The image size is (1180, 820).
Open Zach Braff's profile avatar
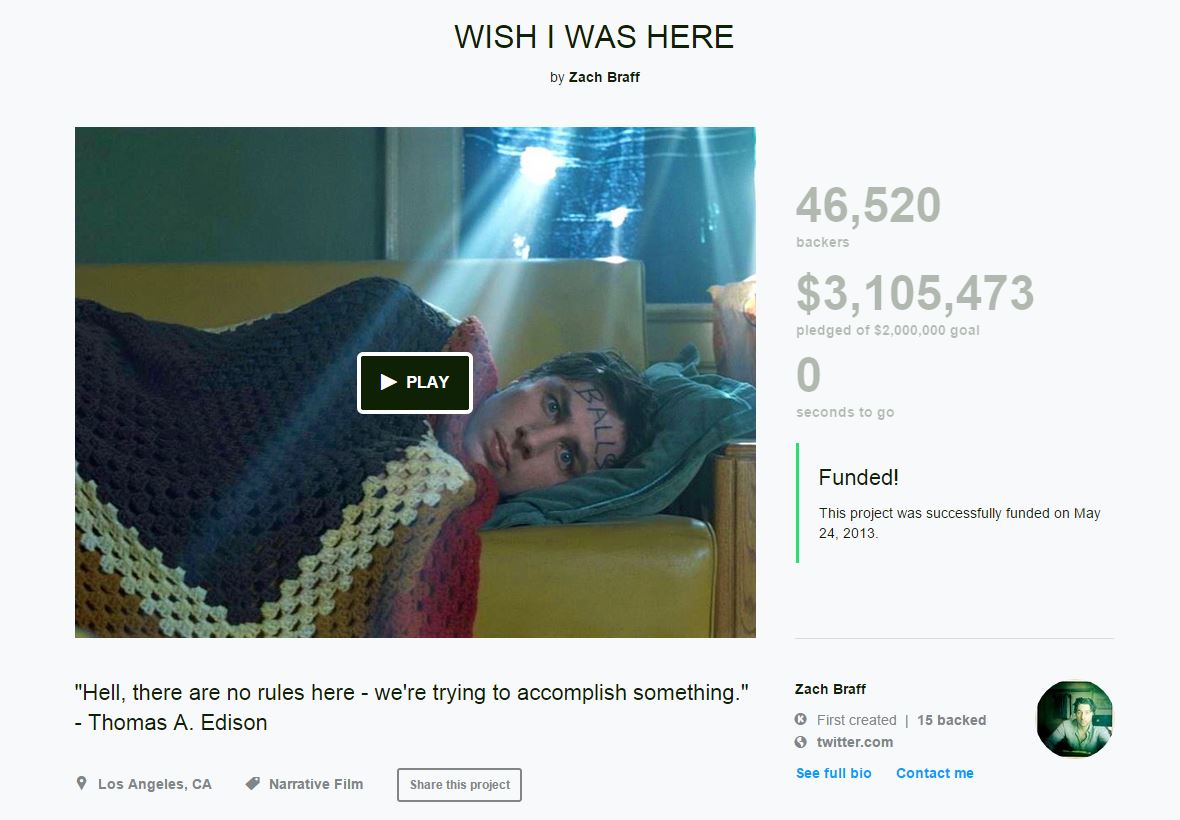pos(1075,718)
